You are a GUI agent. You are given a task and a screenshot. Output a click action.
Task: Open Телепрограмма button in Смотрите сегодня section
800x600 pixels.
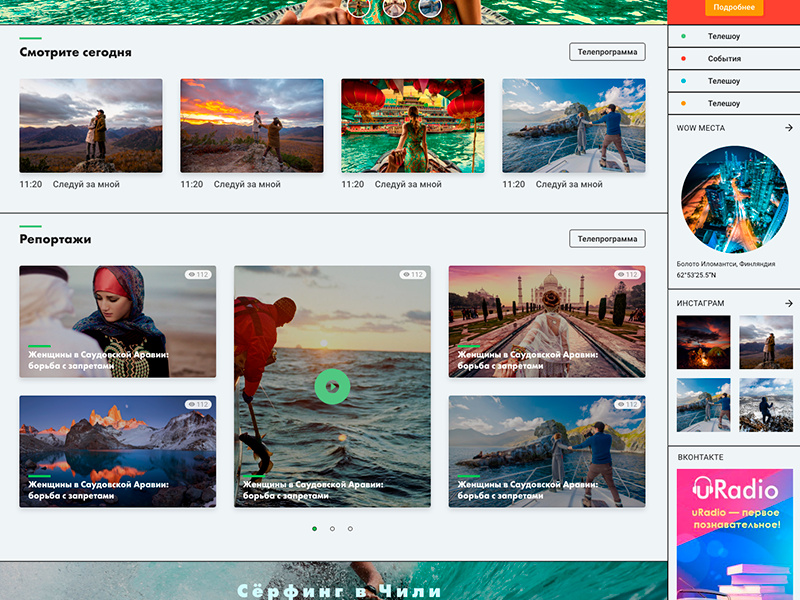point(607,52)
